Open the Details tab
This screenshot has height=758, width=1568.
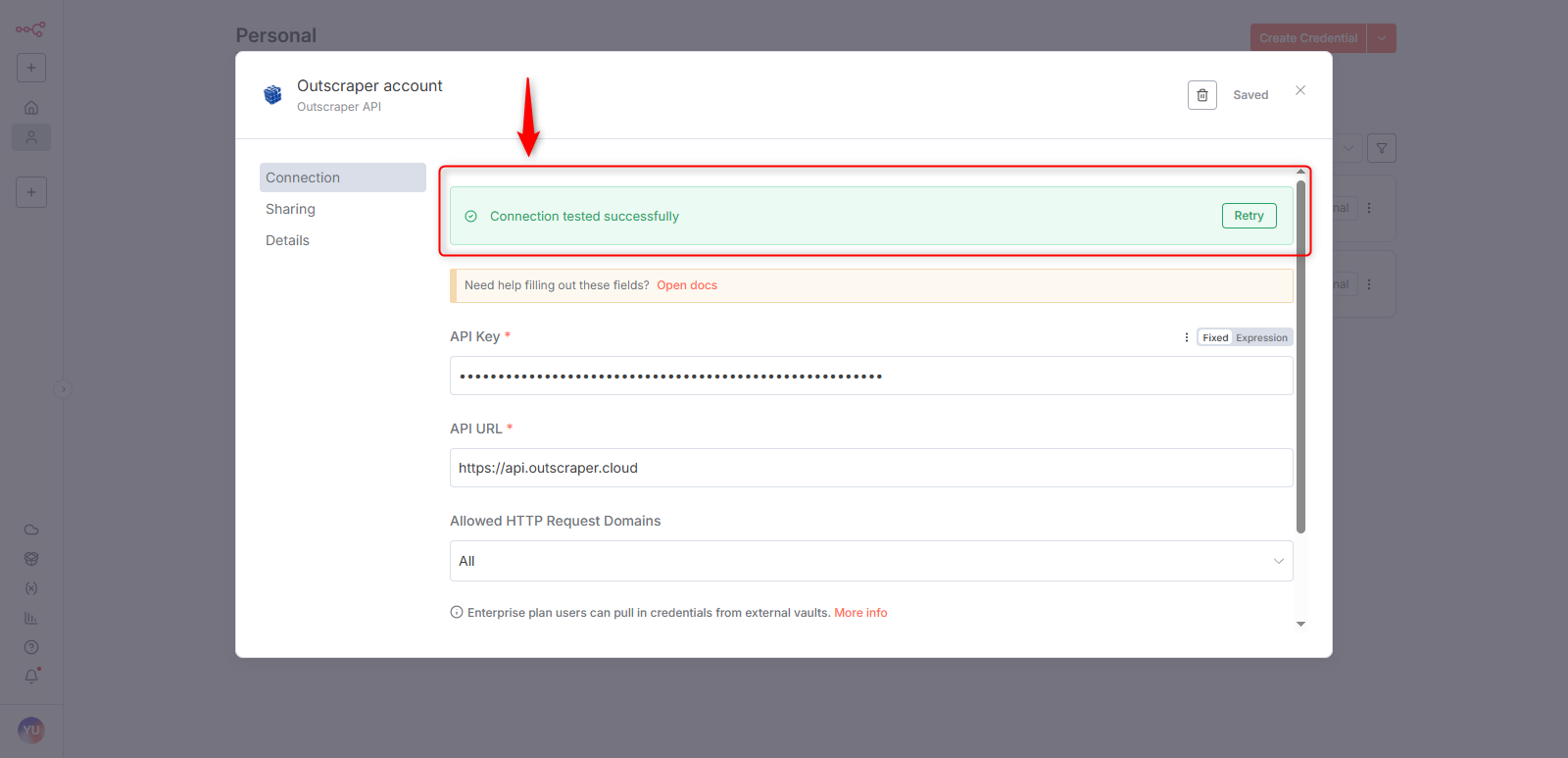[x=287, y=240]
